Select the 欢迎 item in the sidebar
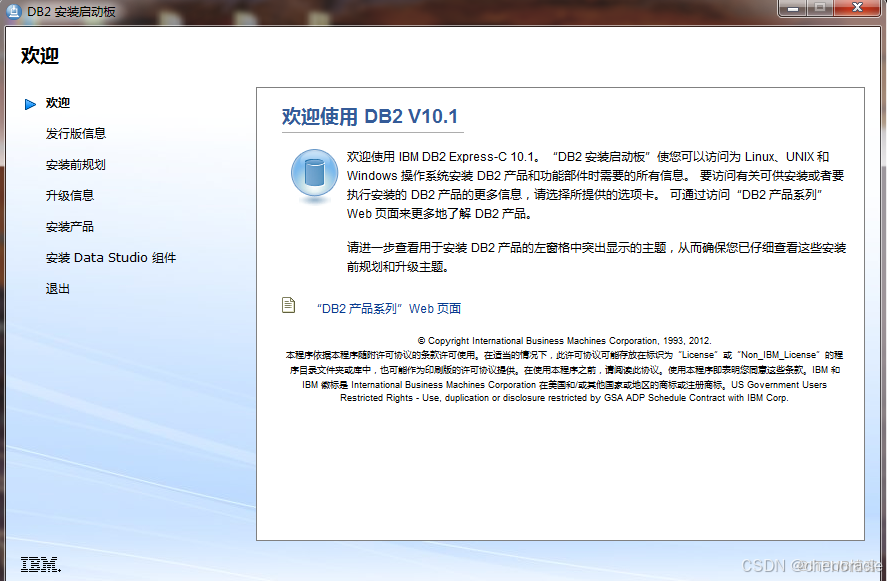Image resolution: width=887 pixels, height=581 pixels. click(58, 103)
